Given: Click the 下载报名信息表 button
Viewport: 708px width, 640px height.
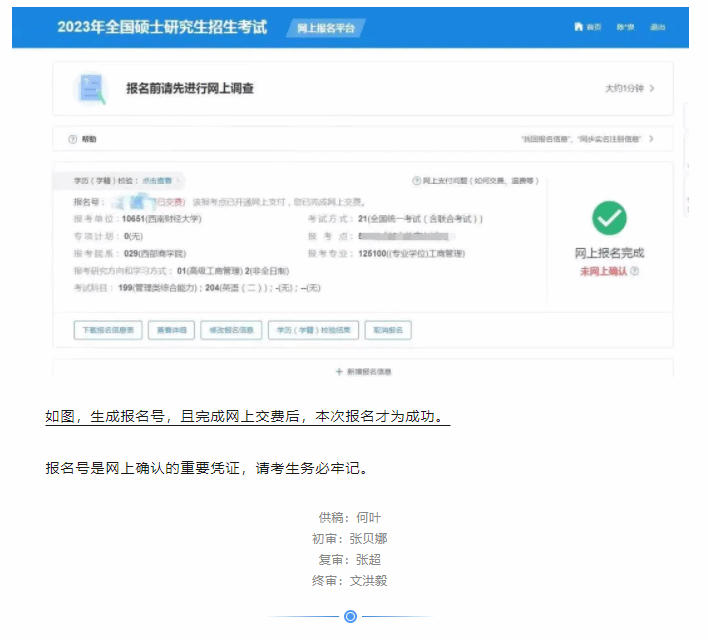Looking at the screenshot, I should [x=107, y=330].
